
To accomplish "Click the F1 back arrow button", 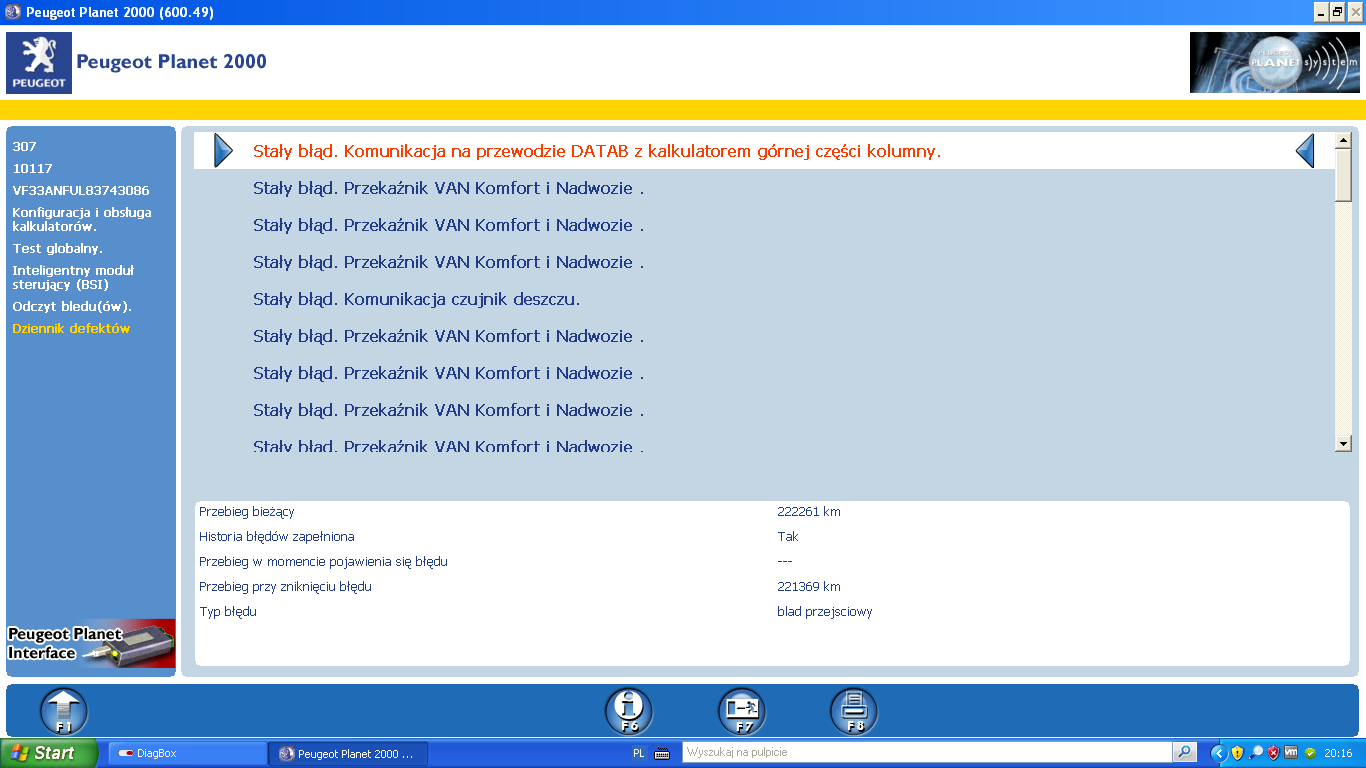I will tap(63, 712).
